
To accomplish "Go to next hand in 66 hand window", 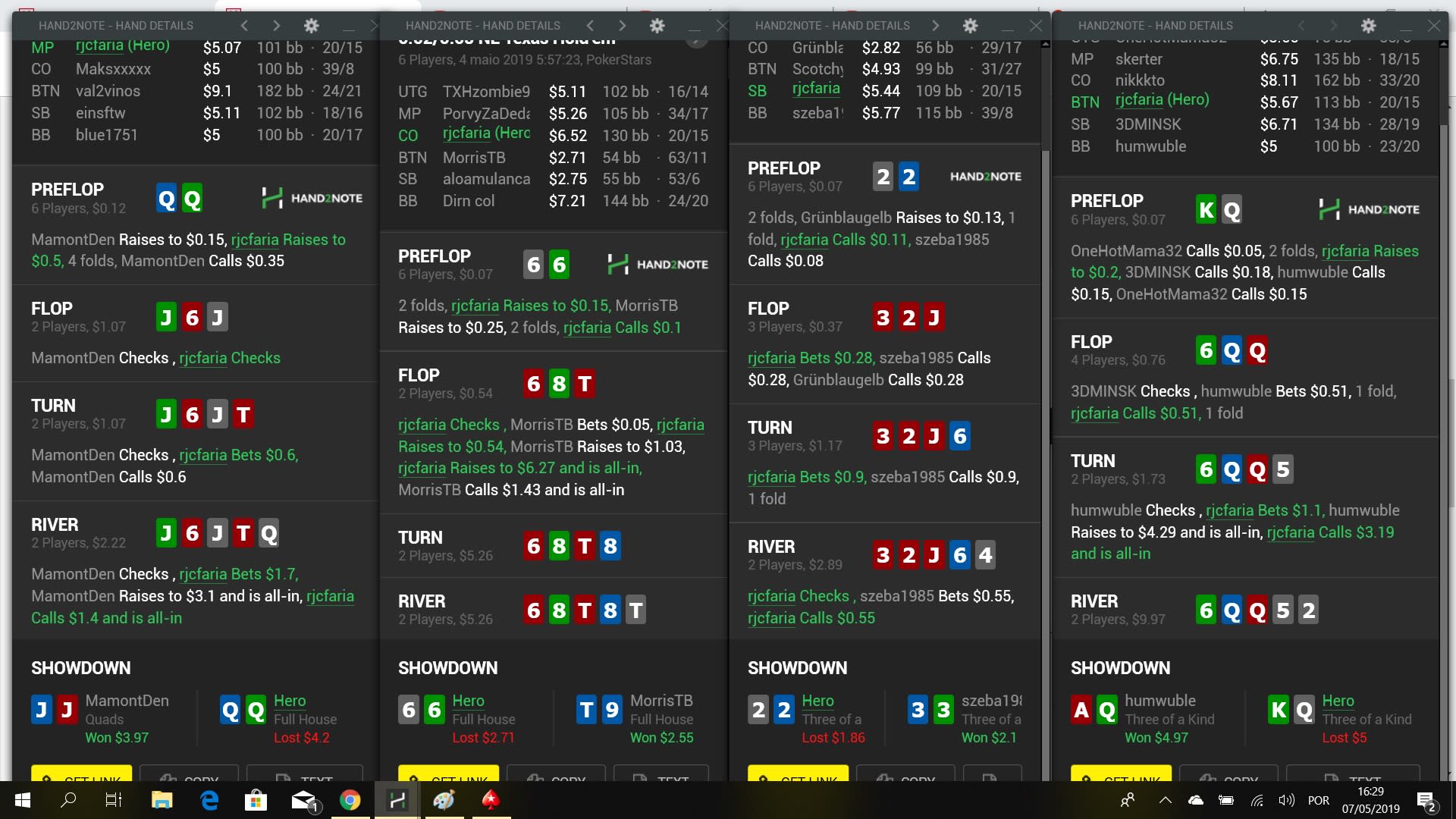I will 623,25.
